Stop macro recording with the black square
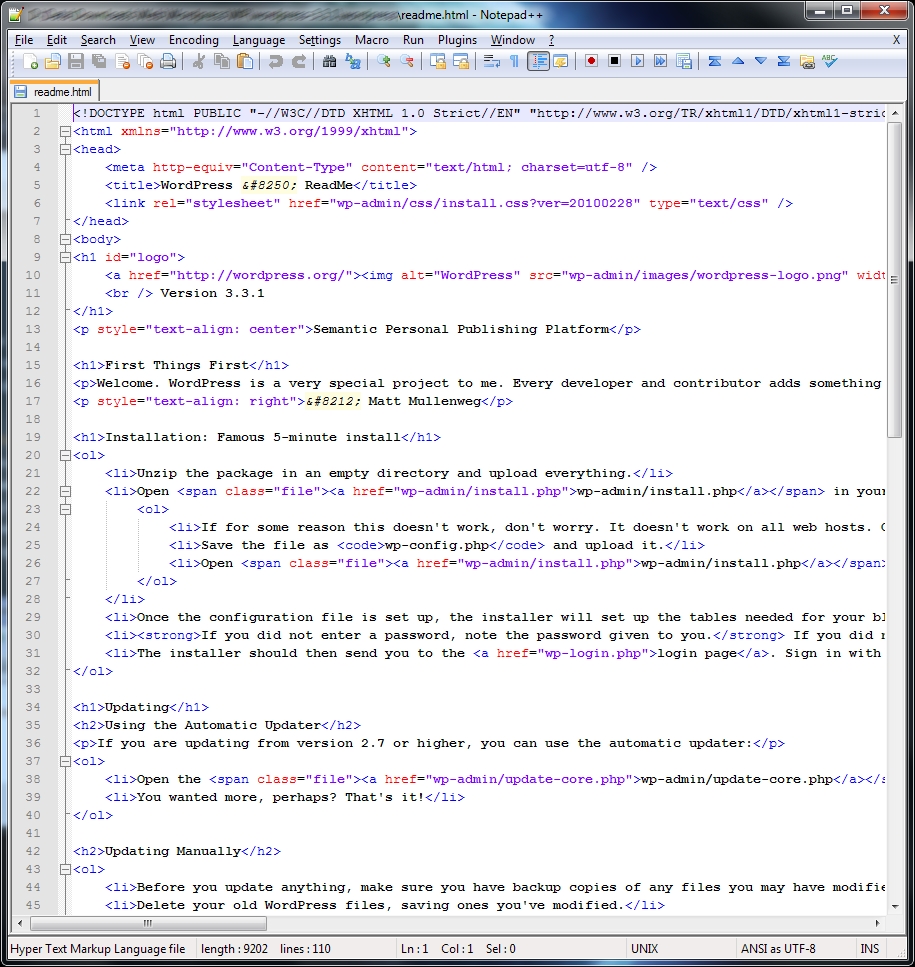Image resolution: width=915 pixels, height=967 pixels. [614, 61]
